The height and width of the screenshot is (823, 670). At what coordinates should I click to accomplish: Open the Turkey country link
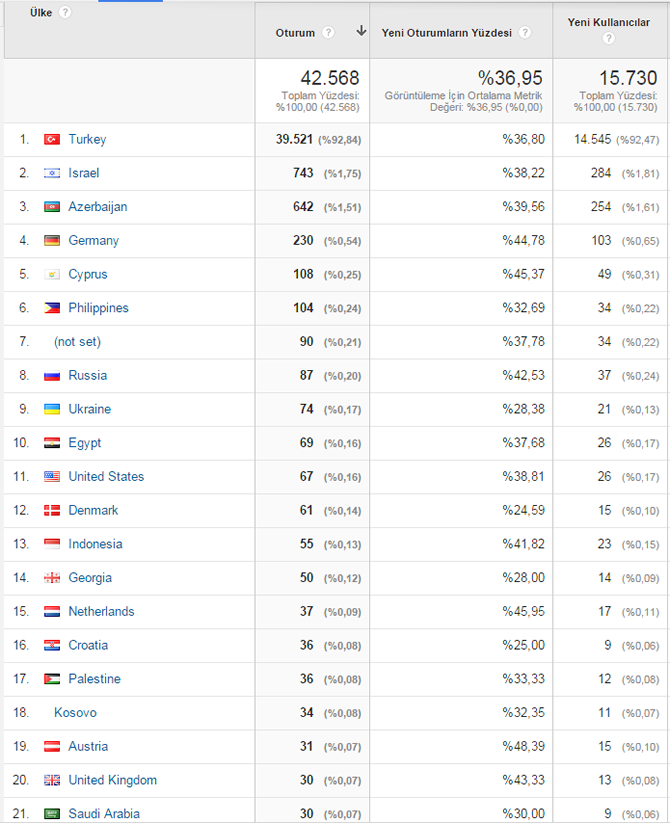coord(87,140)
